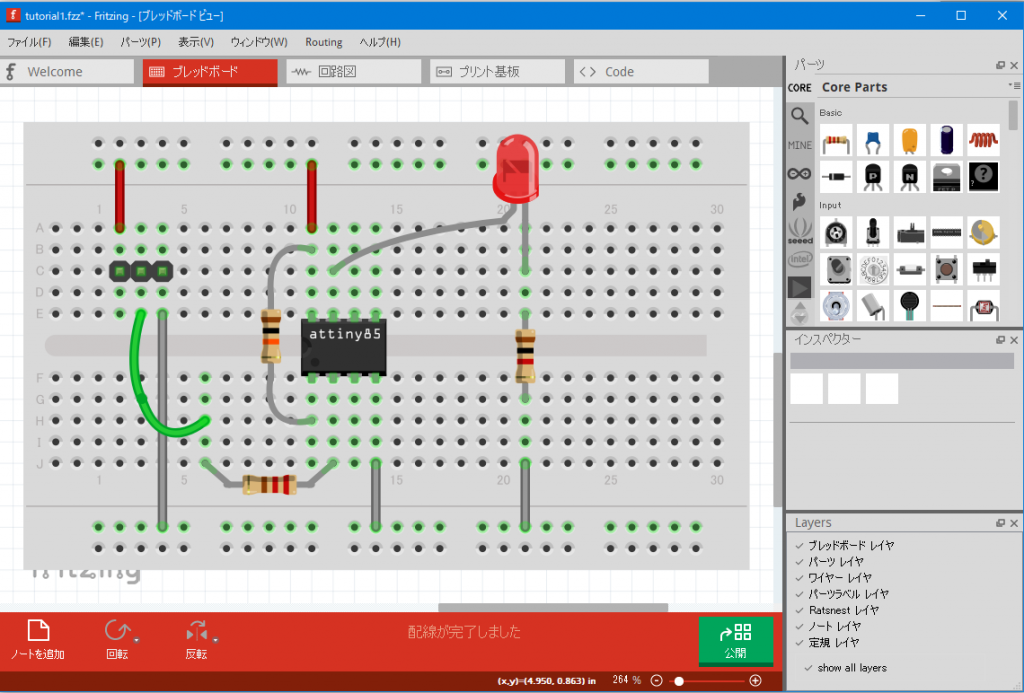
Task: Click the parts bin vertical scrollbar
Action: coord(1013,116)
